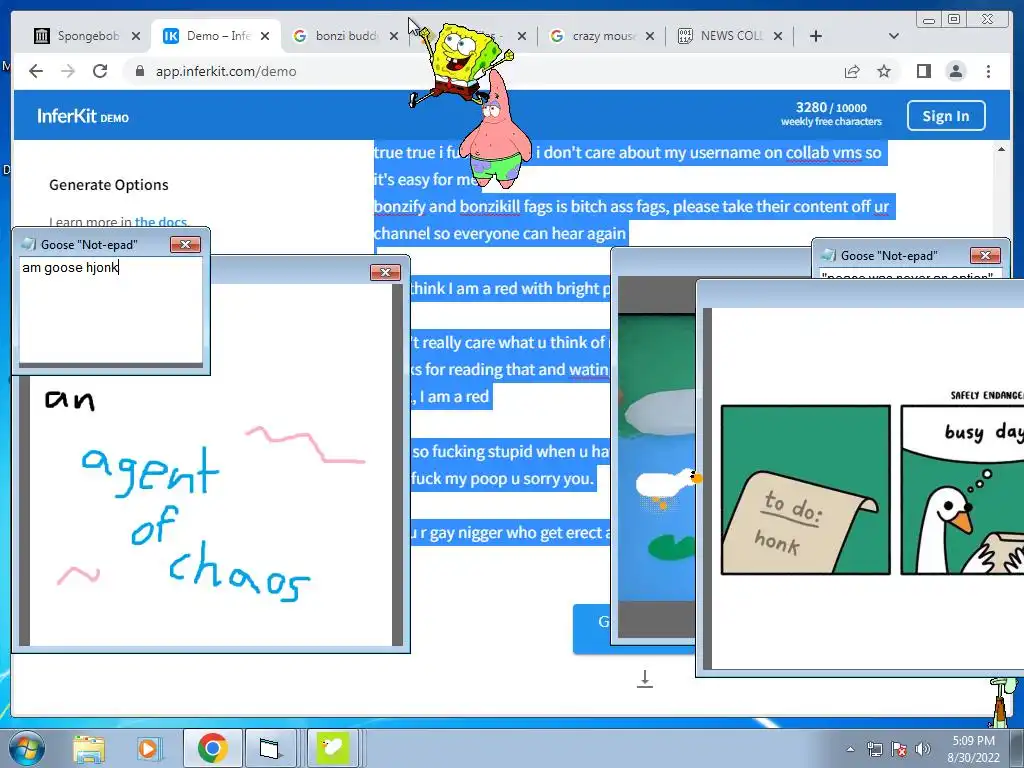Close the right Goose Not-epad window
This screenshot has width=1024, height=768.
tap(985, 255)
